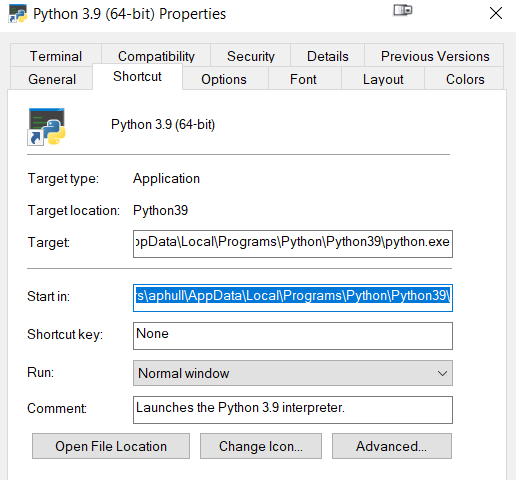Click the Shortcut key label
This screenshot has width=516, height=480.
pyautogui.click(x=65, y=334)
